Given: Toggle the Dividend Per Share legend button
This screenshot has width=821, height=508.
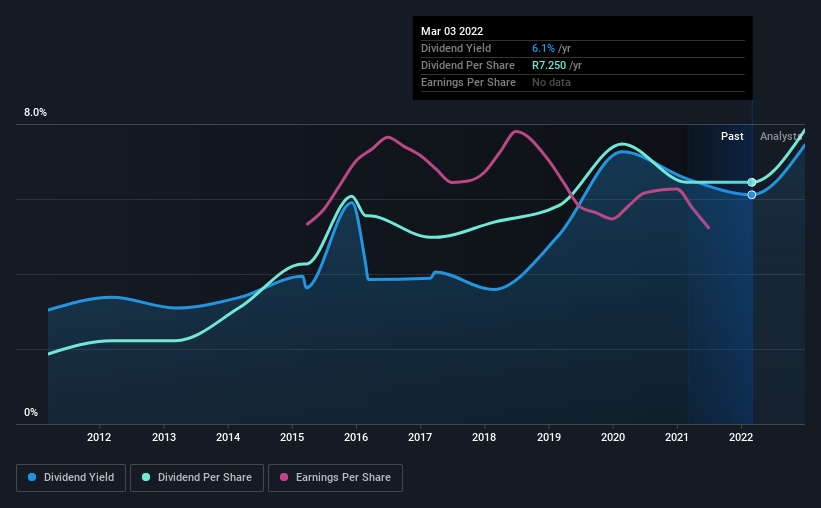Looking at the screenshot, I should coord(197,478).
